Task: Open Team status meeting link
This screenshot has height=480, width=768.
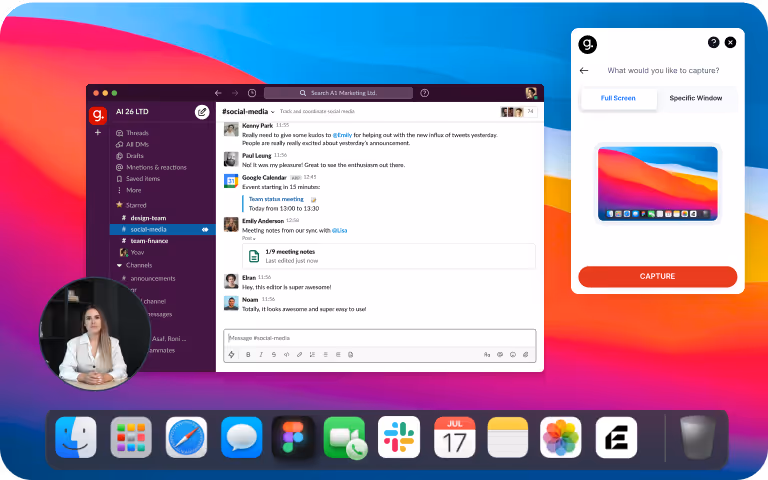Action: pos(276,199)
